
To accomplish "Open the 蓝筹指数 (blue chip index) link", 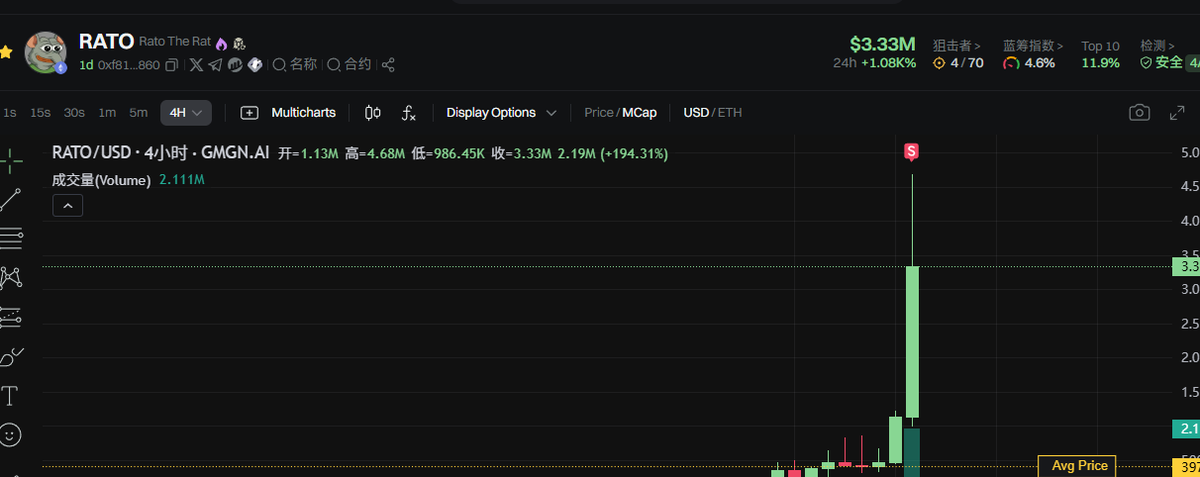I will [1033, 46].
